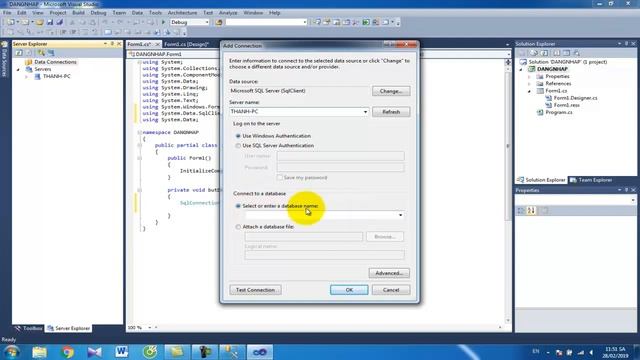Open the Architecture menu

coord(182,13)
